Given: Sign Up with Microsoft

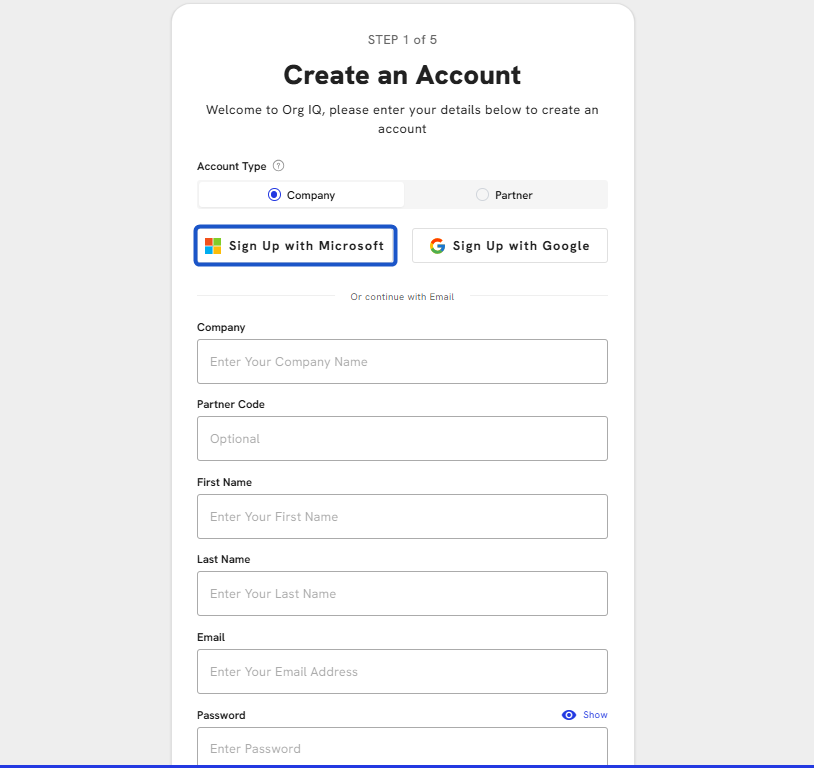Looking at the screenshot, I should click(x=295, y=246).
